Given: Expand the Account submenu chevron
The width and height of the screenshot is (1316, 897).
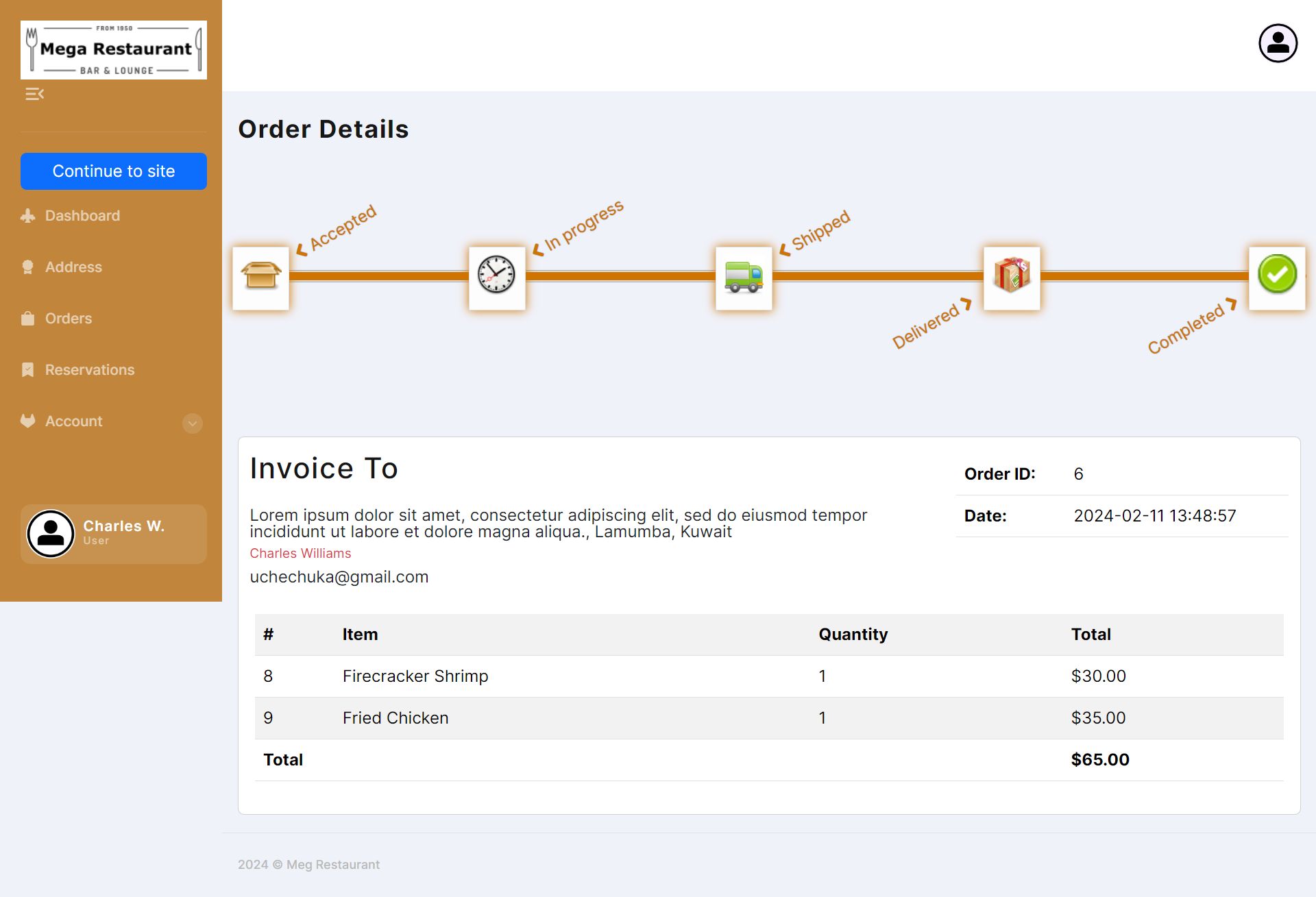Looking at the screenshot, I should [193, 423].
